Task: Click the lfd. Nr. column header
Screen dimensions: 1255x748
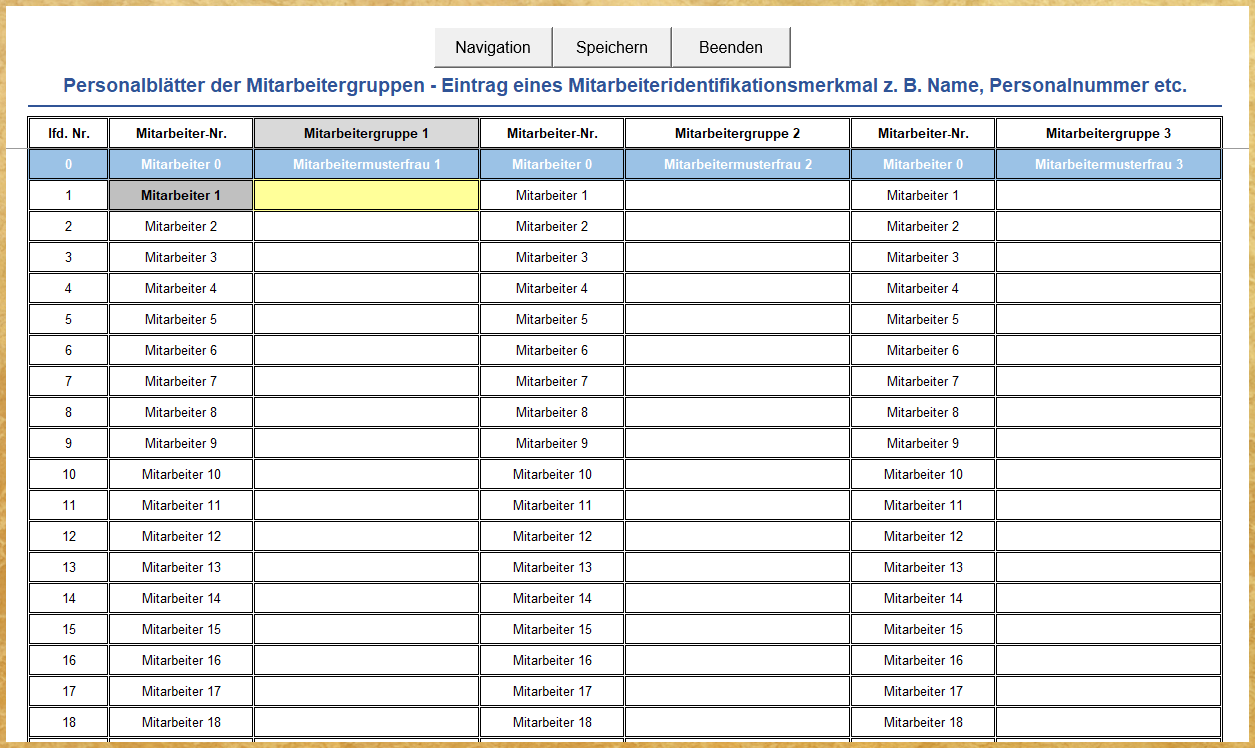Action: pyautogui.click(x=68, y=133)
